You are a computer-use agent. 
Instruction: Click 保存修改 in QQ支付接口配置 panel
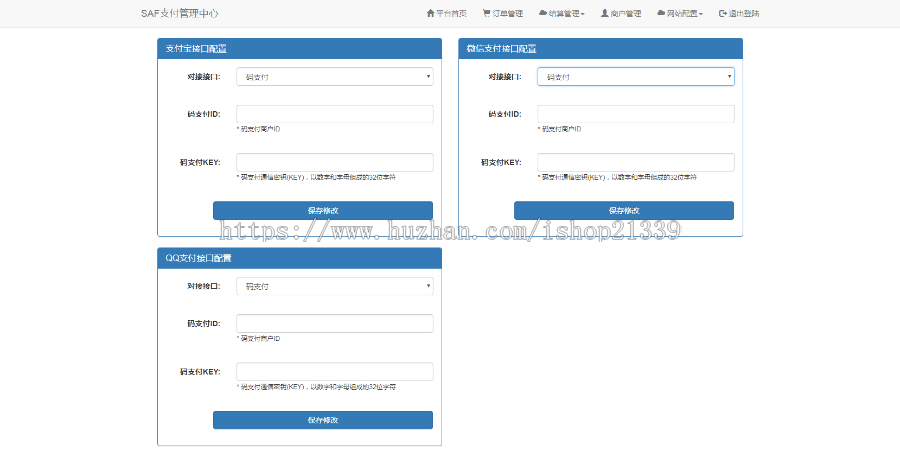click(323, 420)
